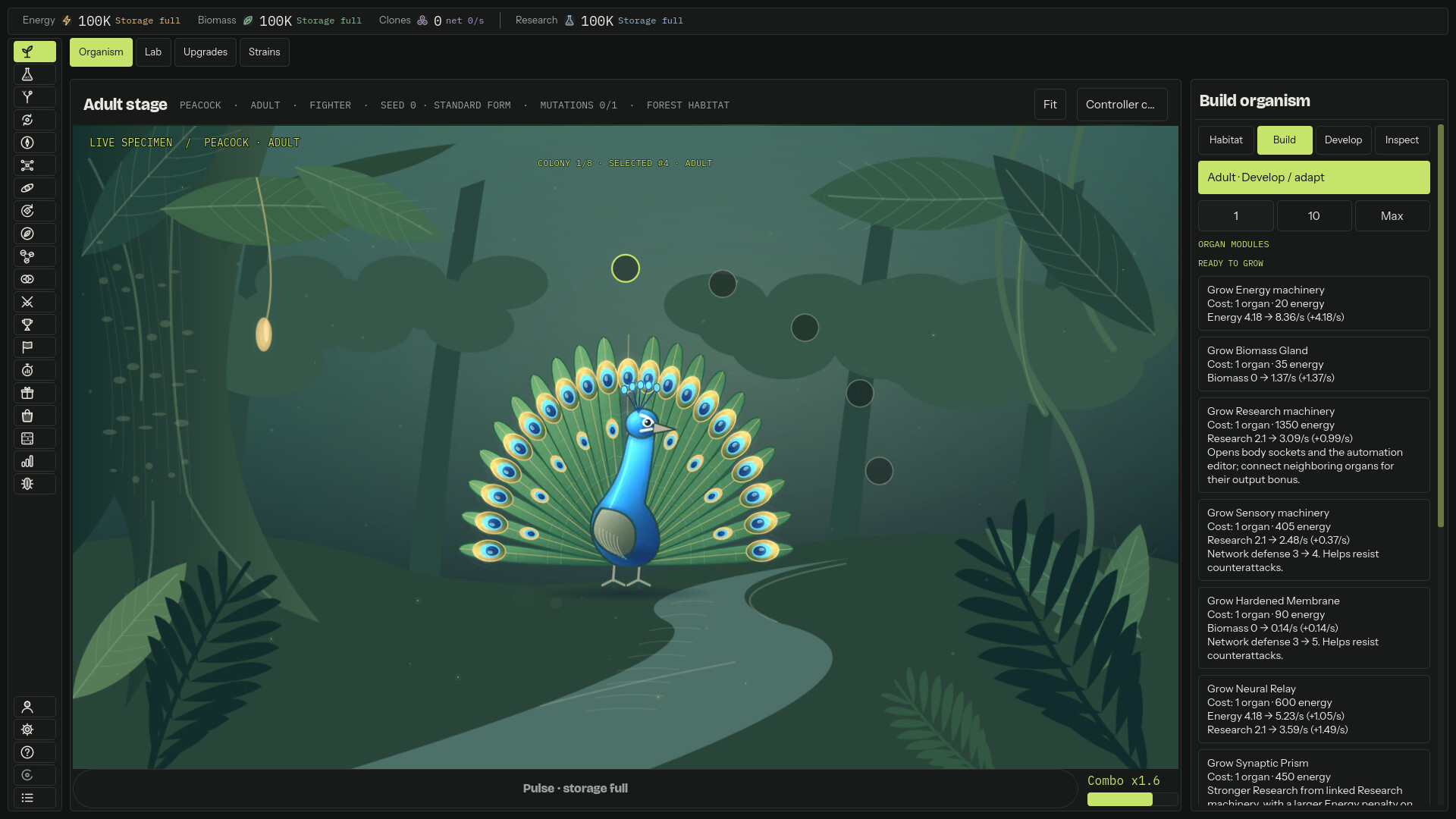The height and width of the screenshot is (819, 1456).
Task: Click the Grow Energy machinery card
Action: [x=1313, y=303]
